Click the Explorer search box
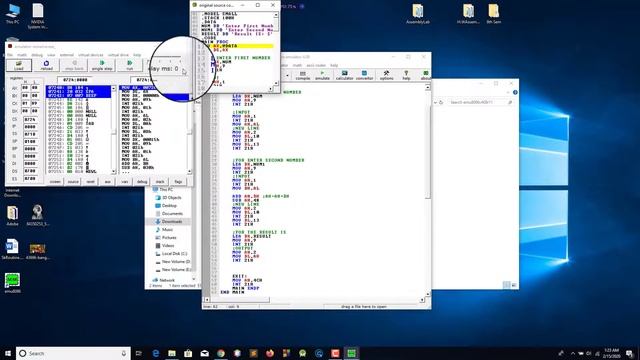 point(480,102)
